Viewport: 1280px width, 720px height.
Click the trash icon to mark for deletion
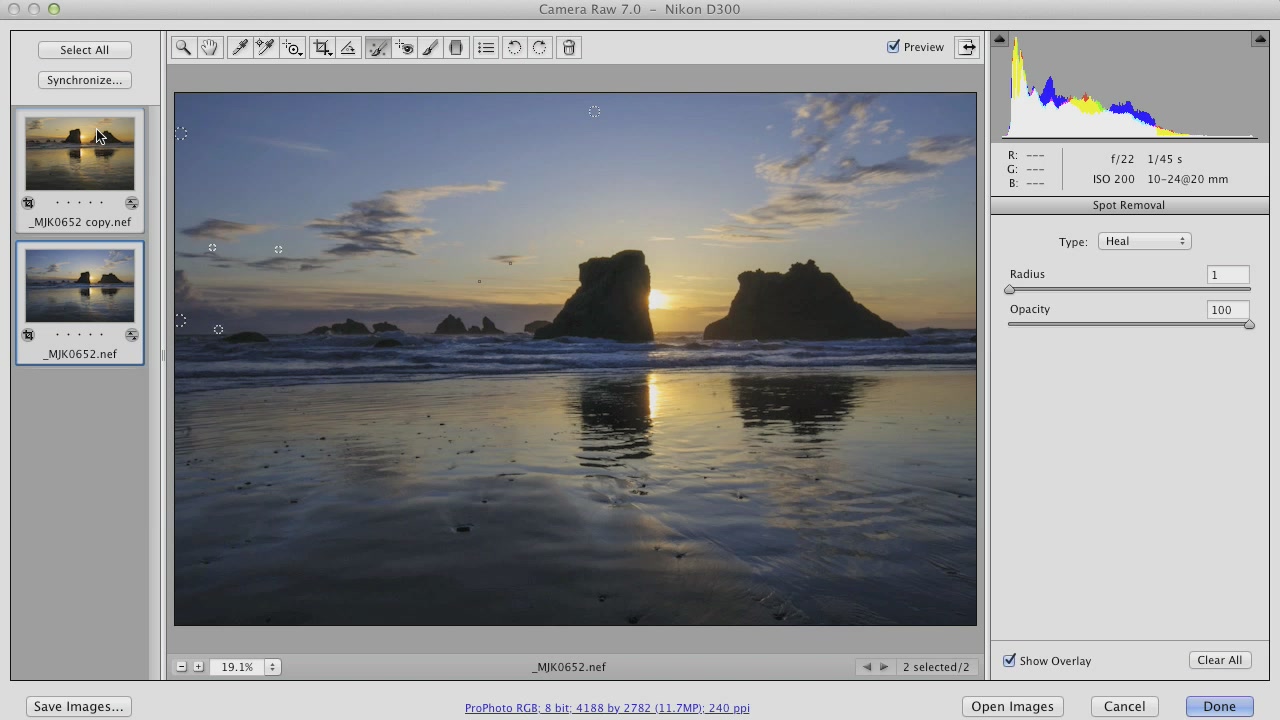(x=569, y=47)
